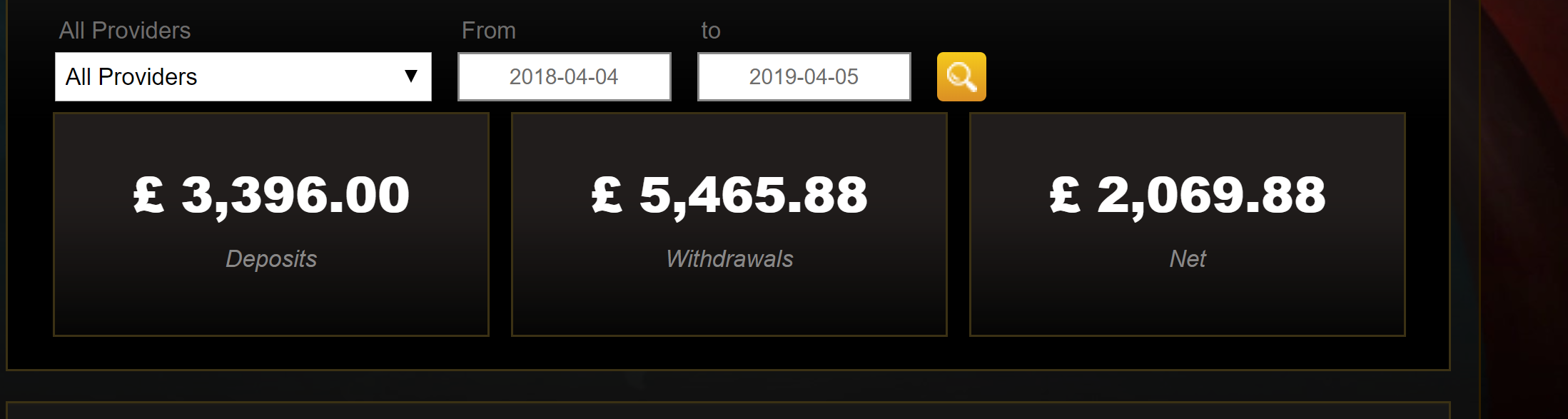The width and height of the screenshot is (1568, 419).
Task: Click the £ 2,069.88 net amount
Action: (1188, 196)
